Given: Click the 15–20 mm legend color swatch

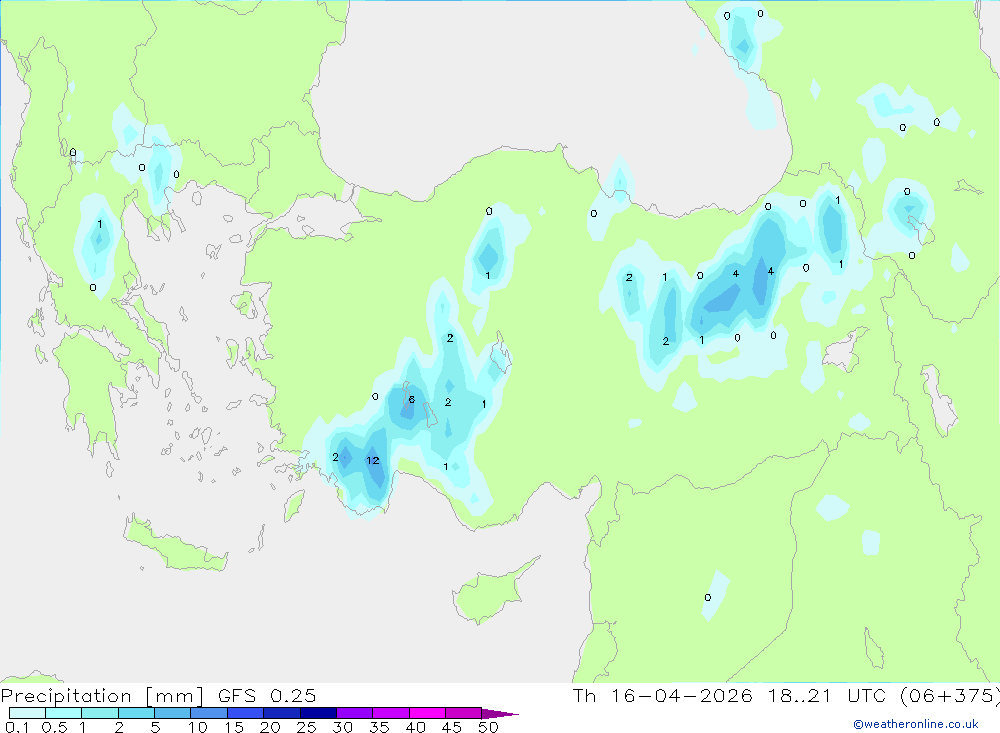Looking at the screenshot, I should [246, 713].
